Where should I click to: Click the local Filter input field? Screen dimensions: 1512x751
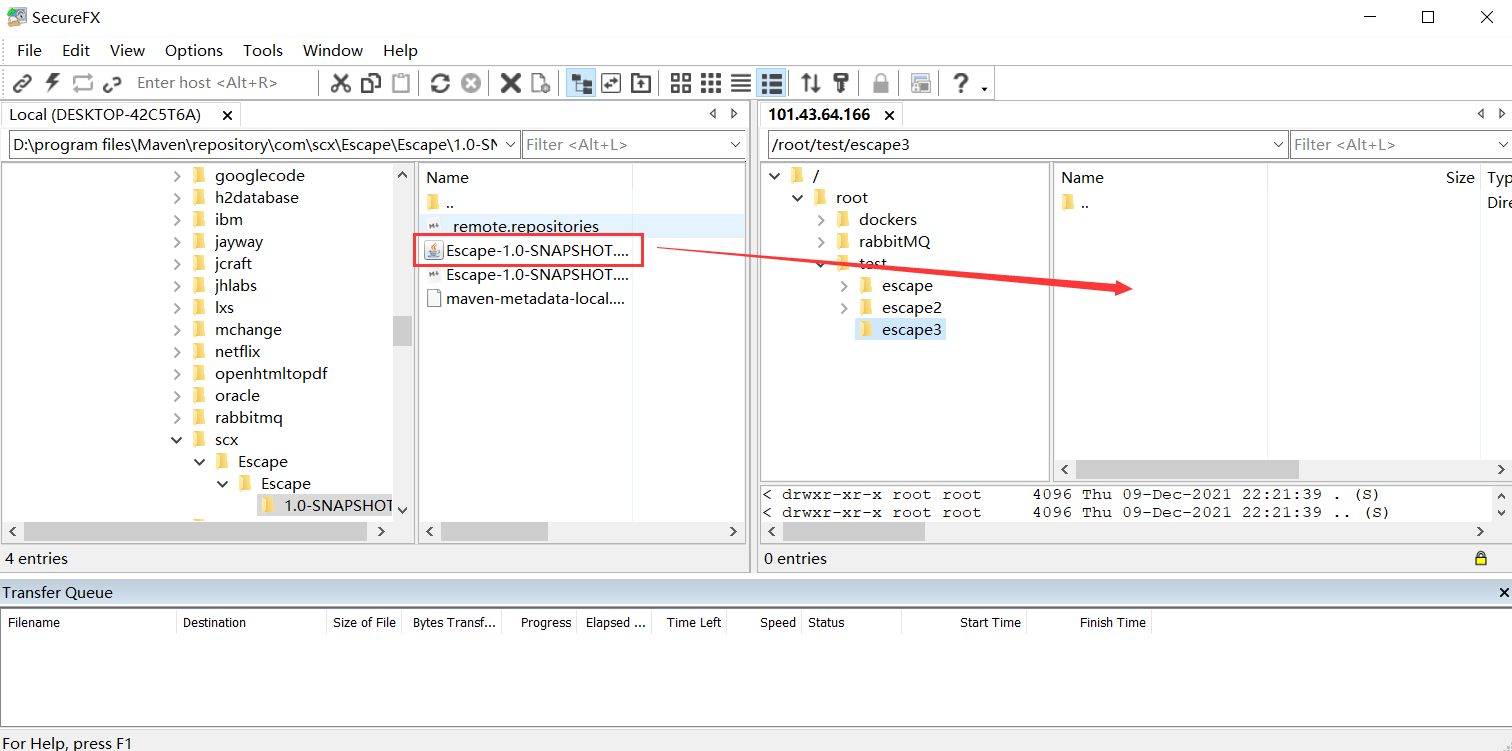627,145
